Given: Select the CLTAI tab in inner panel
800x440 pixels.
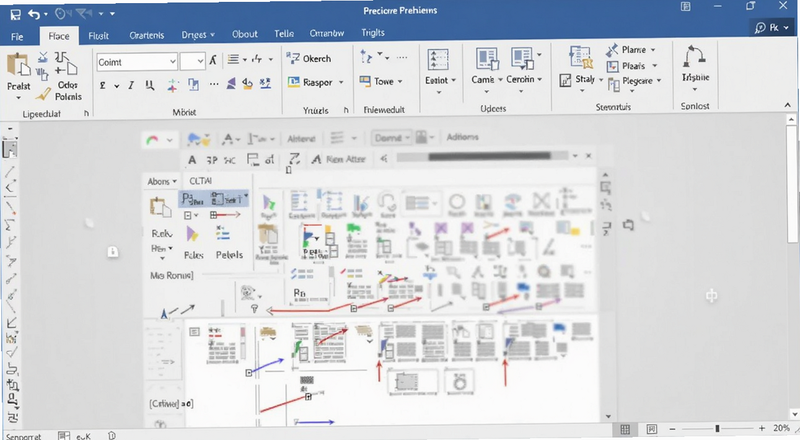Looking at the screenshot, I should (x=201, y=181).
